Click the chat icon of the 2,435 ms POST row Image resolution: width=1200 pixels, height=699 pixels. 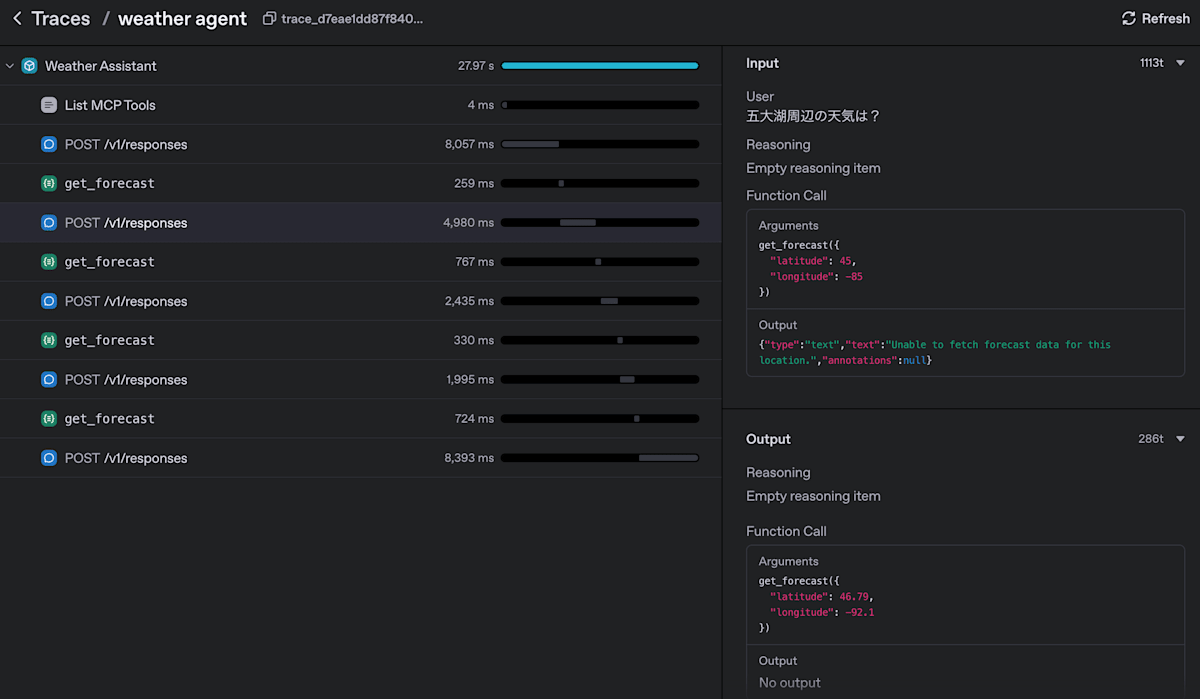(x=49, y=301)
